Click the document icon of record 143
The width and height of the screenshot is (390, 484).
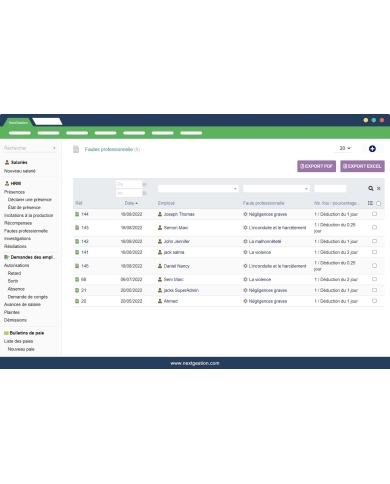77,228
